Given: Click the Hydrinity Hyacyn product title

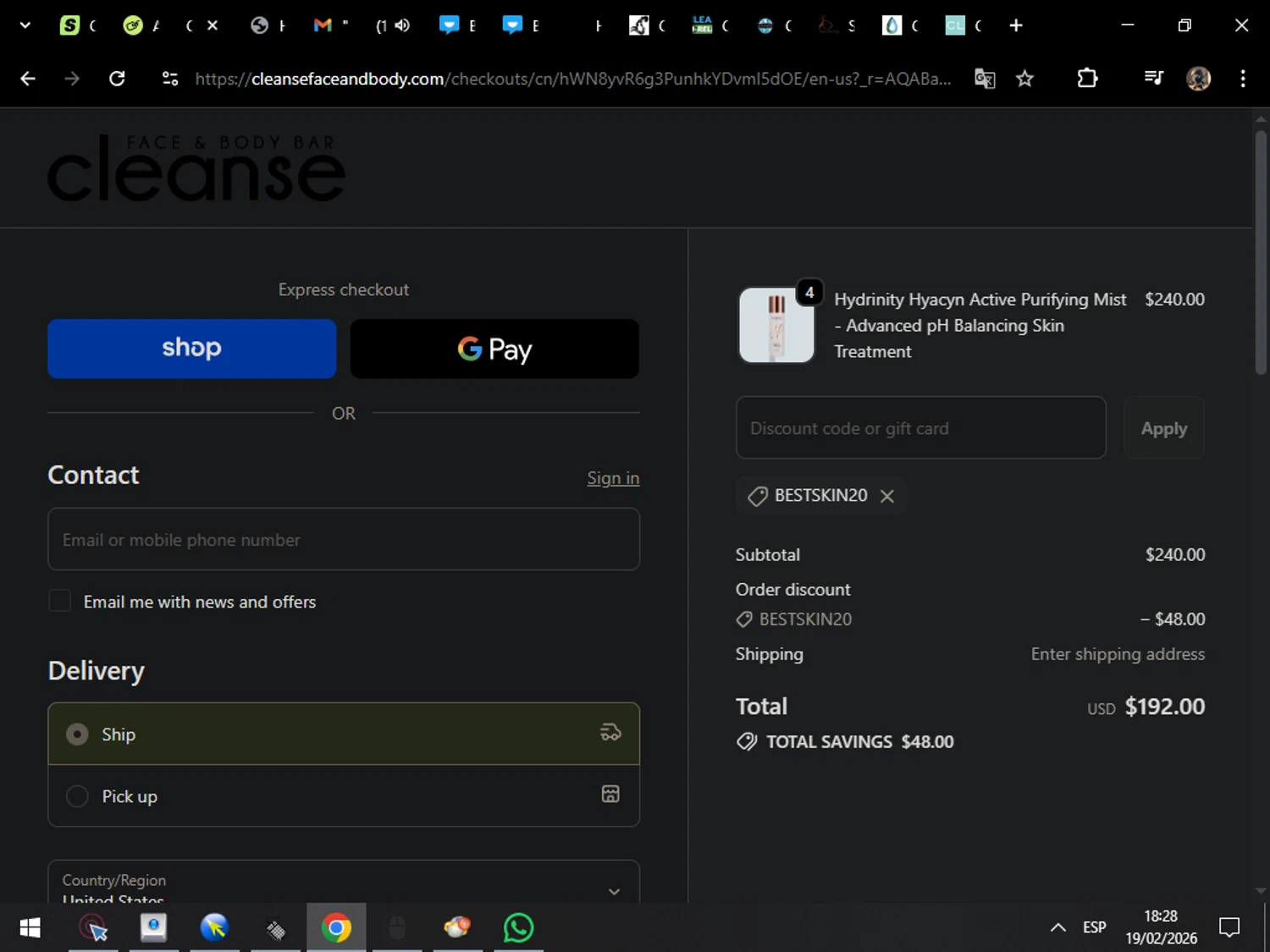Looking at the screenshot, I should tap(980, 326).
